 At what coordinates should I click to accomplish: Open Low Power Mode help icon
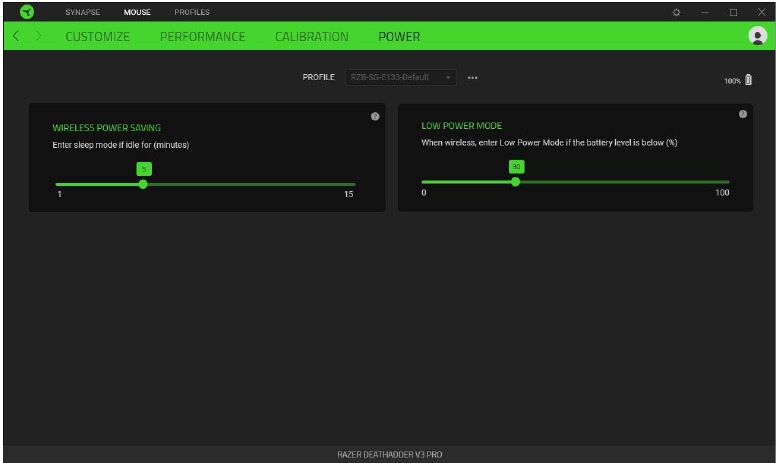click(743, 114)
